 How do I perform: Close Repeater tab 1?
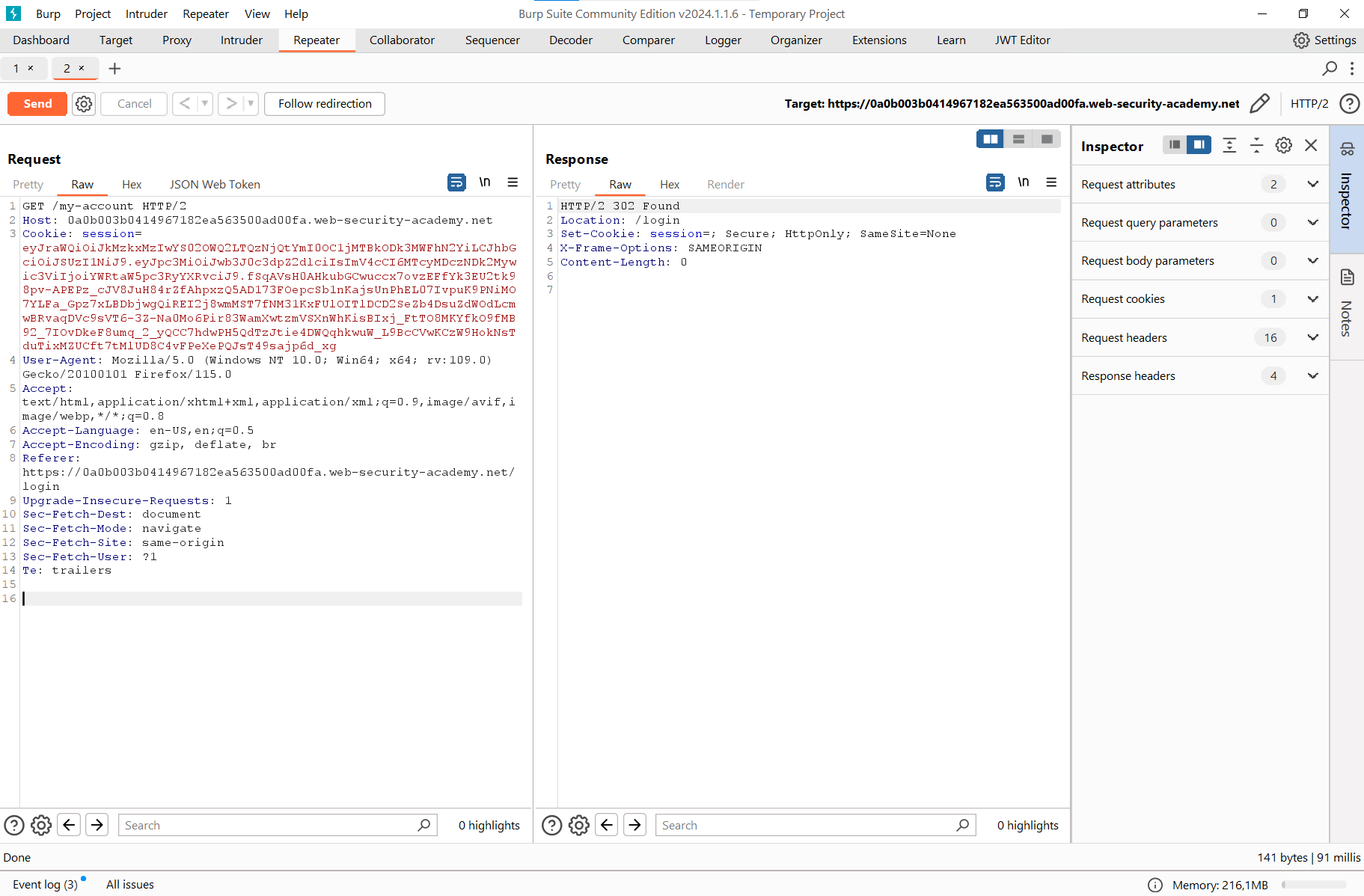coord(31,68)
